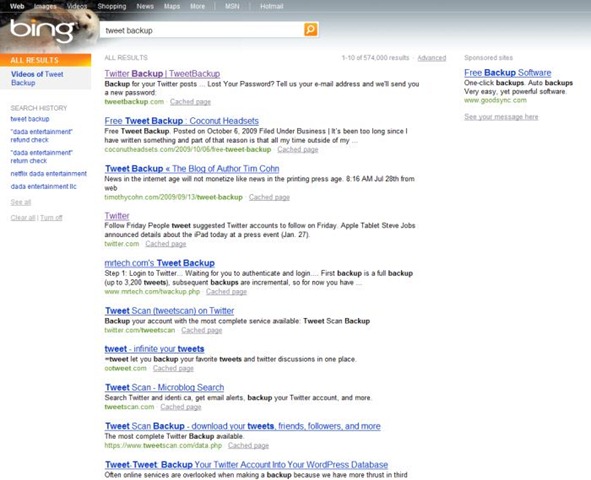Open Tweet Tweet Backup WordPress Database result
This screenshot has width=591, height=480.
click(x=247, y=464)
